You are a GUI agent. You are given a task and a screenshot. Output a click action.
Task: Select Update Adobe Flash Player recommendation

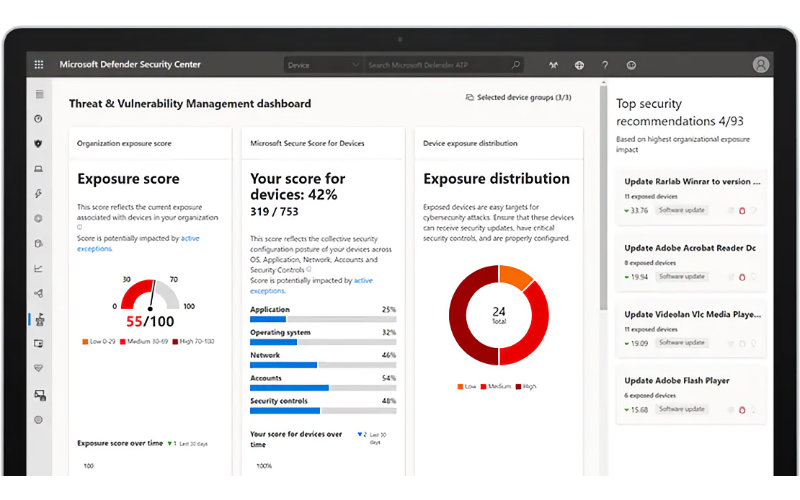677,381
